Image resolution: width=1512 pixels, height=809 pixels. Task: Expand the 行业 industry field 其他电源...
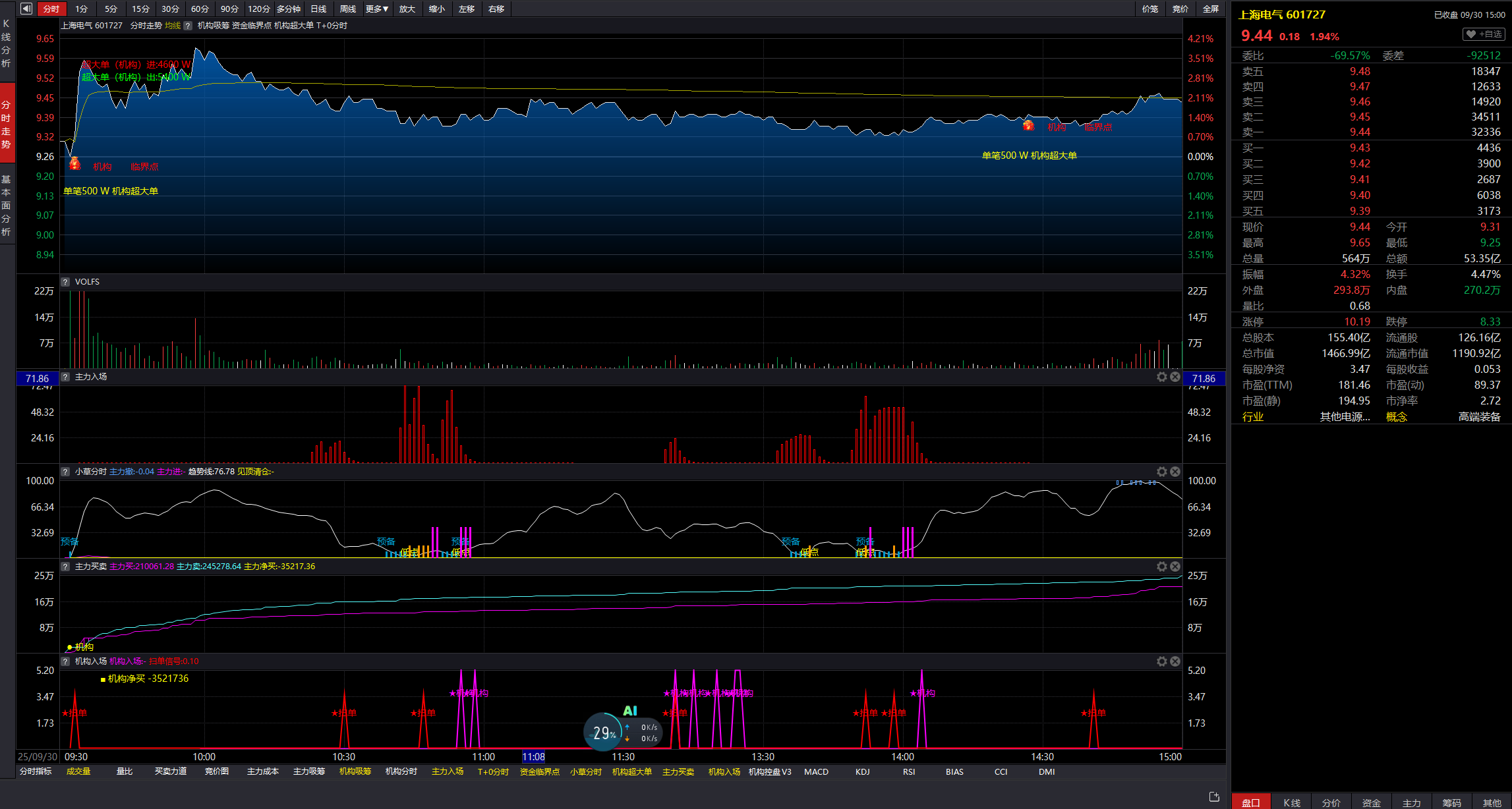click(1345, 417)
